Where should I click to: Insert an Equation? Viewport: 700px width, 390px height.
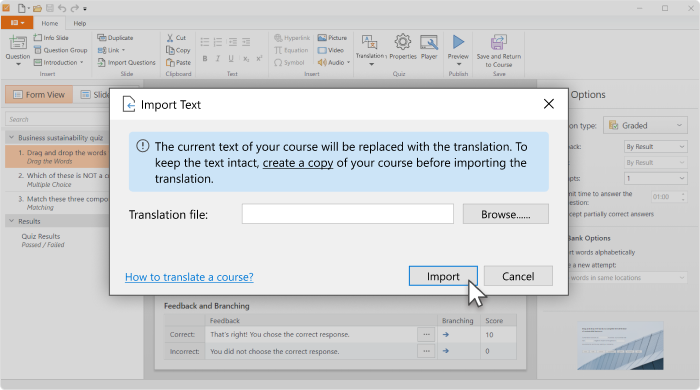coord(291,50)
